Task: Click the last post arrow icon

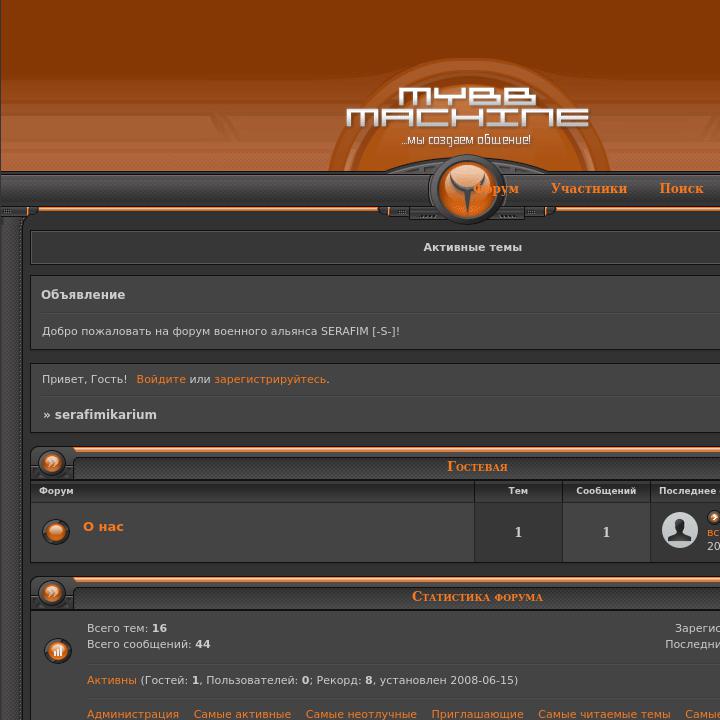Action: pyautogui.click(x=714, y=518)
